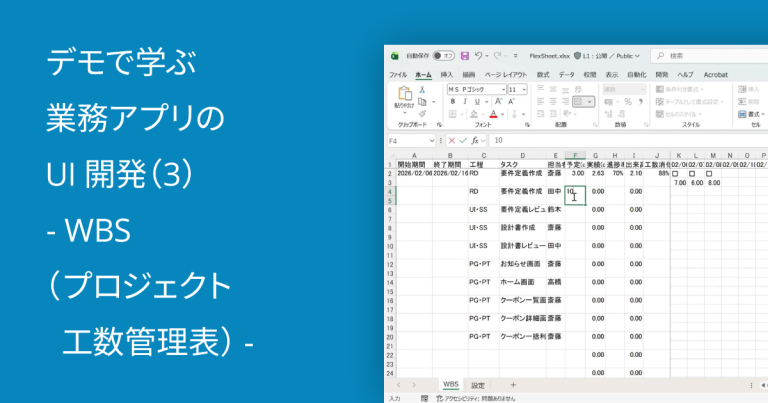Viewport: 768px width, 403px height.
Task: Cancel the formula bar entry with X
Action: (452, 141)
